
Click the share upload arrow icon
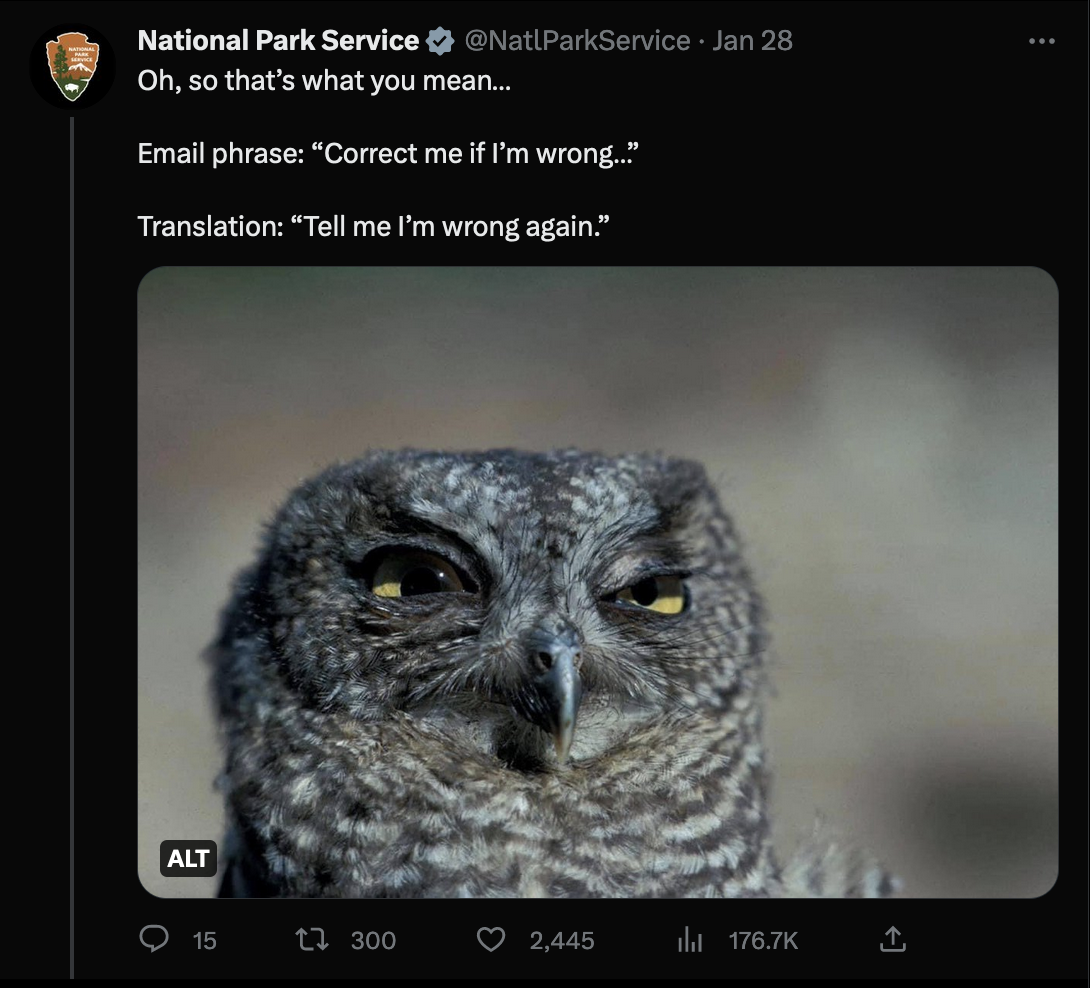tap(892, 939)
